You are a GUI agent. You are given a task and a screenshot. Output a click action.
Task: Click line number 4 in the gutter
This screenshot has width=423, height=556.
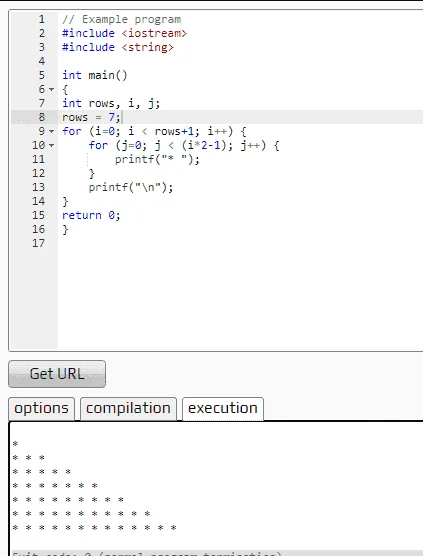(x=42, y=61)
